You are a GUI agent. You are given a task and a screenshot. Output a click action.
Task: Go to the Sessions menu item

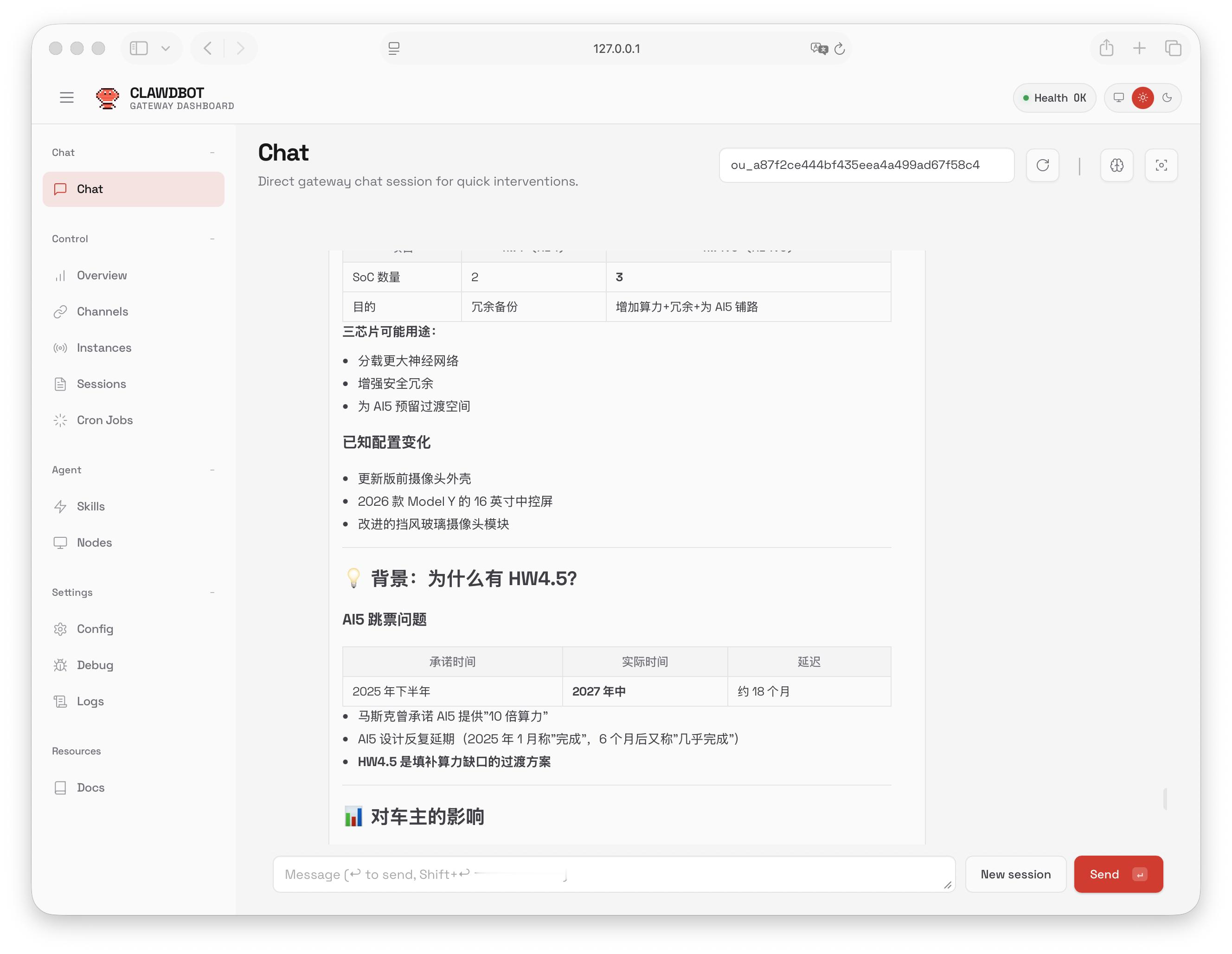tap(101, 384)
